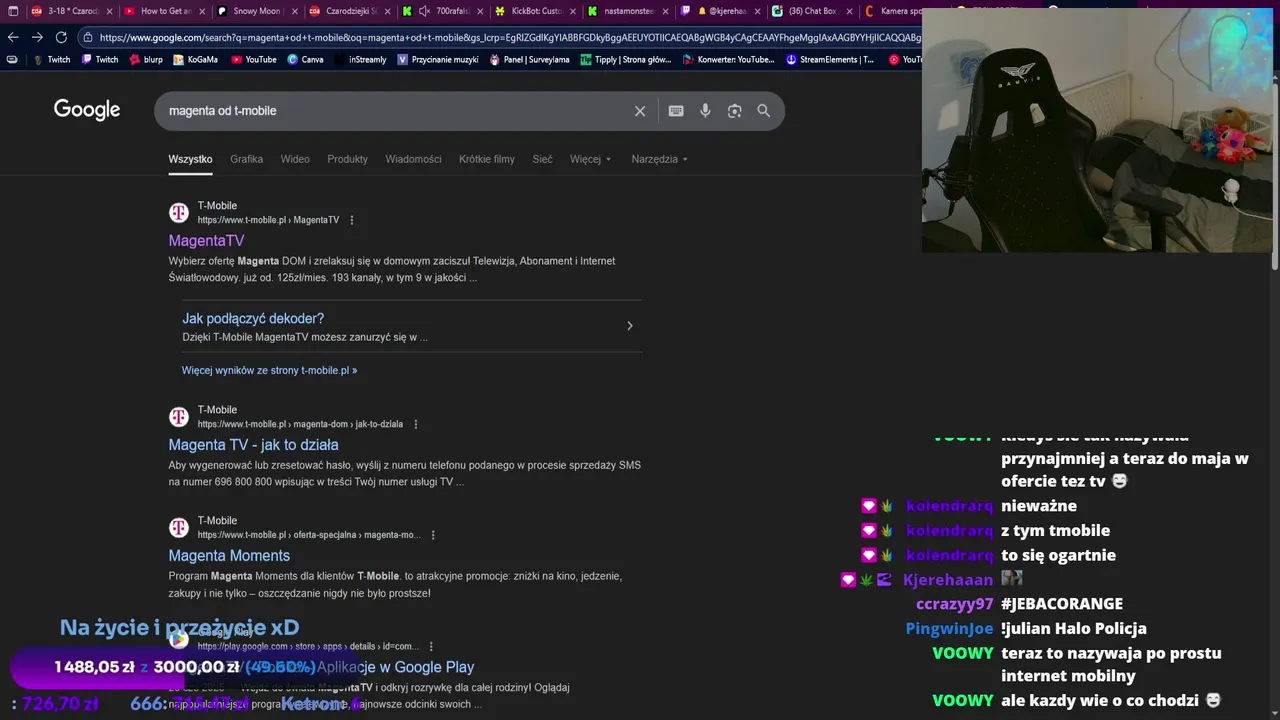Open Aplikacje w Google Play result
Viewport: 1280px width, 720px height.
(x=395, y=667)
